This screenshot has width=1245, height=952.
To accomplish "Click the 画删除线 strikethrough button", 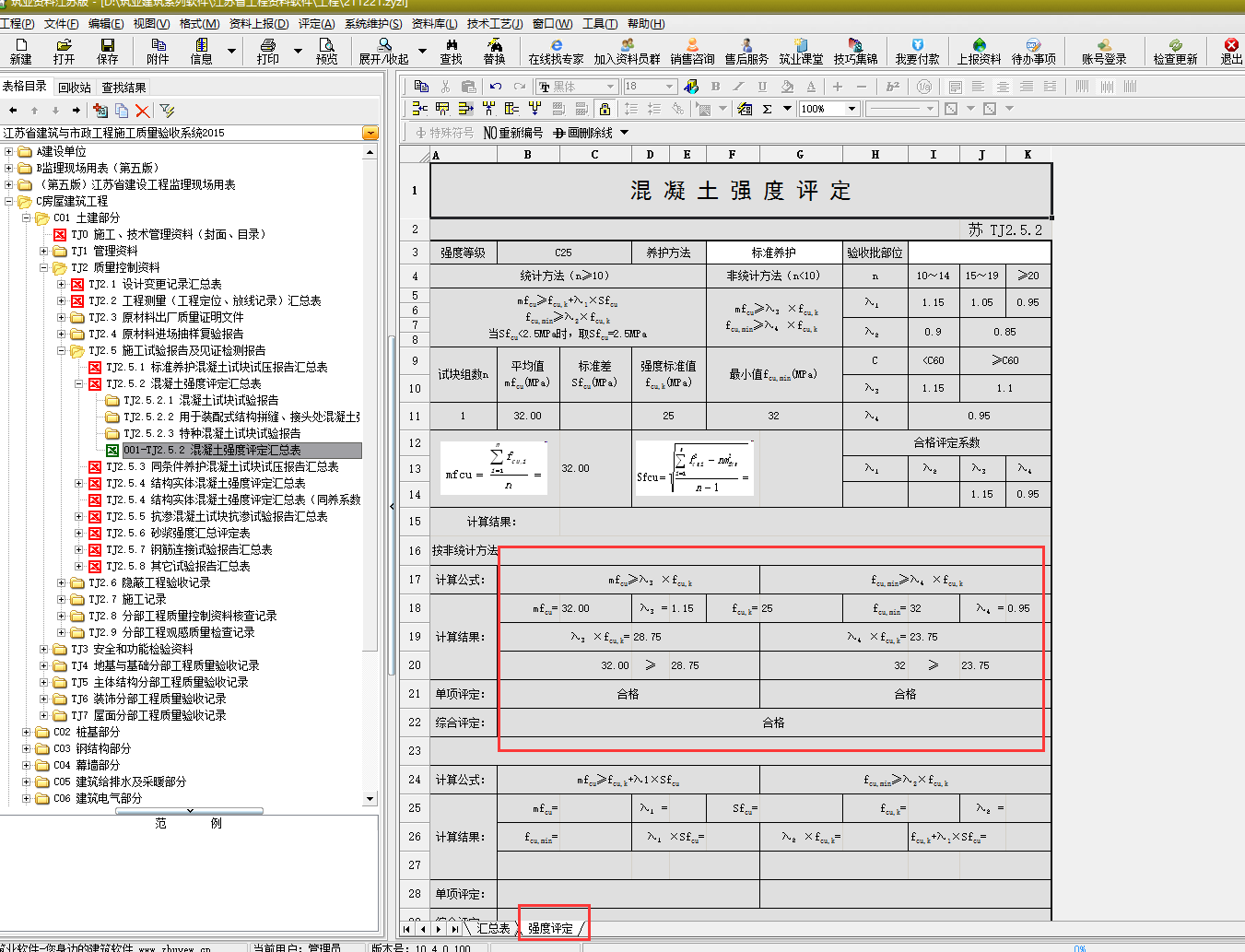I will coord(582,133).
